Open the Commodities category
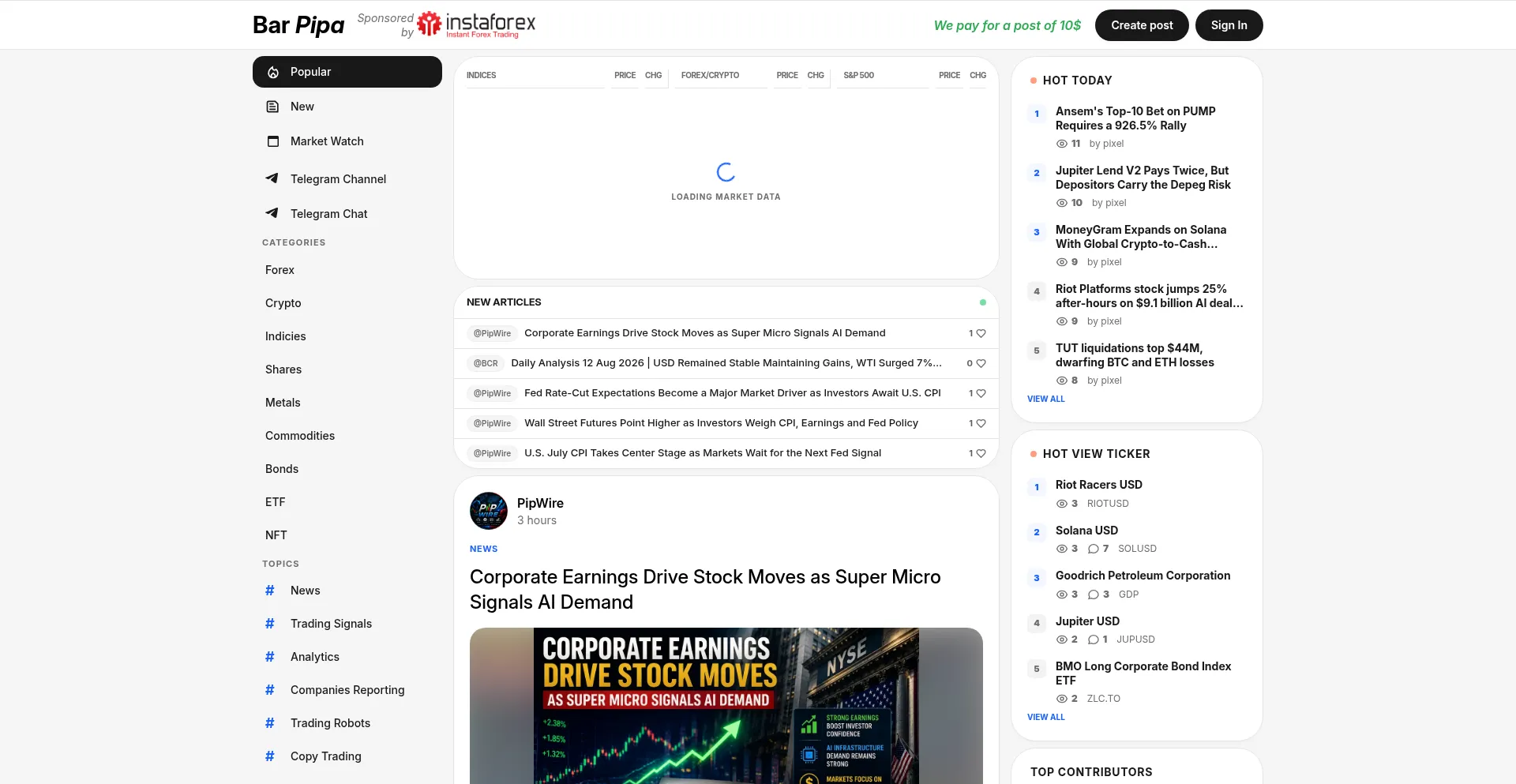The image size is (1516, 784). (300, 436)
